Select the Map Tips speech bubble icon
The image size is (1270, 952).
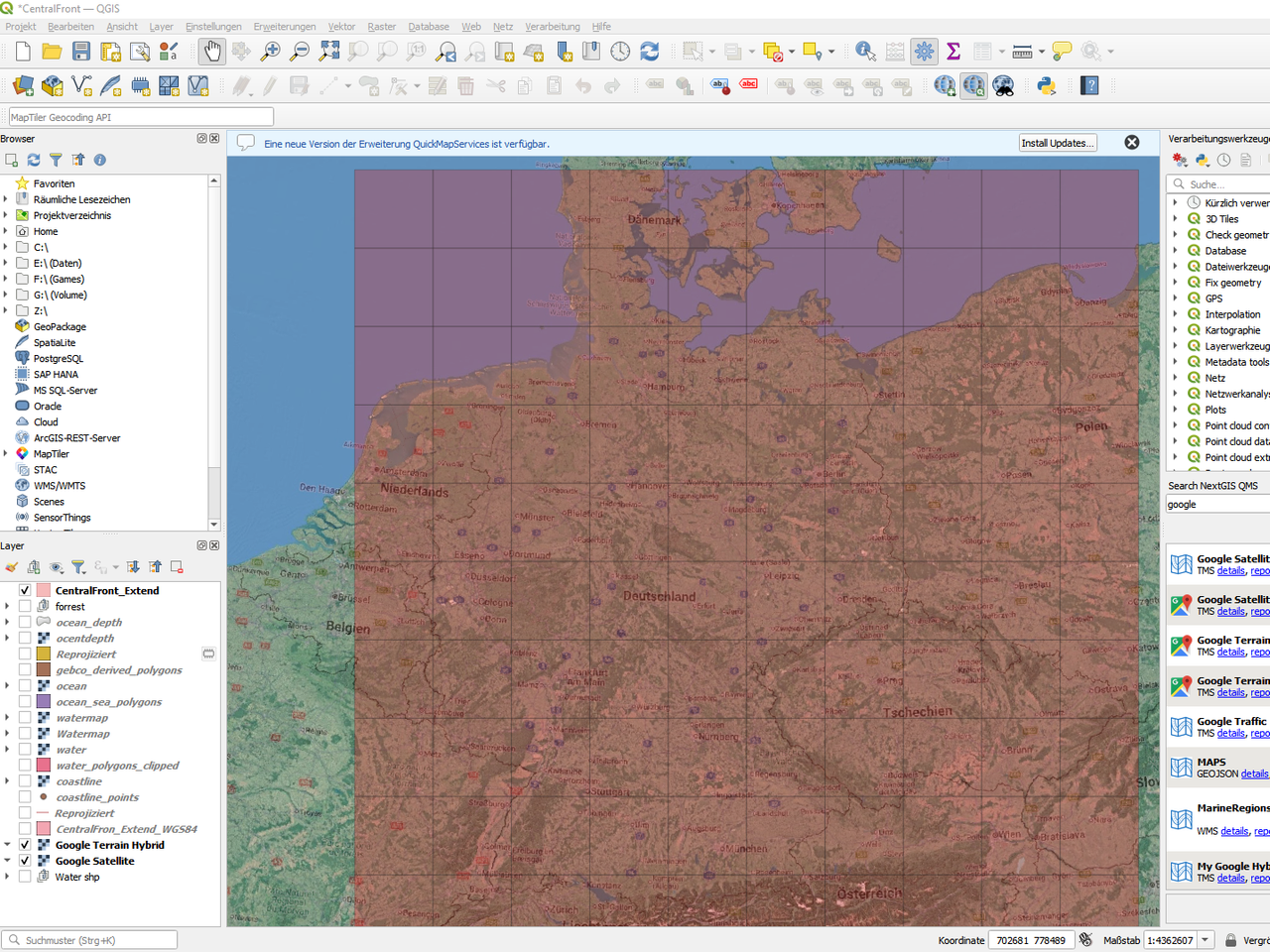click(1062, 51)
